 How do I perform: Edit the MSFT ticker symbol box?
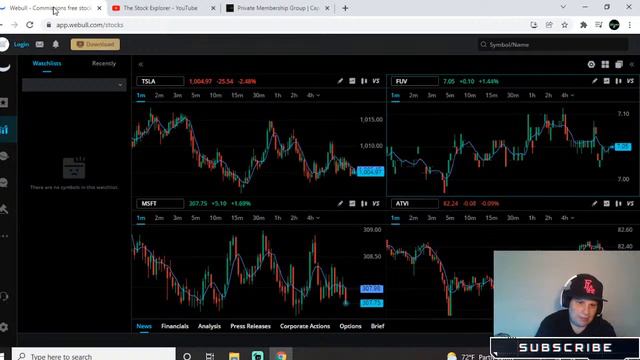pos(160,203)
